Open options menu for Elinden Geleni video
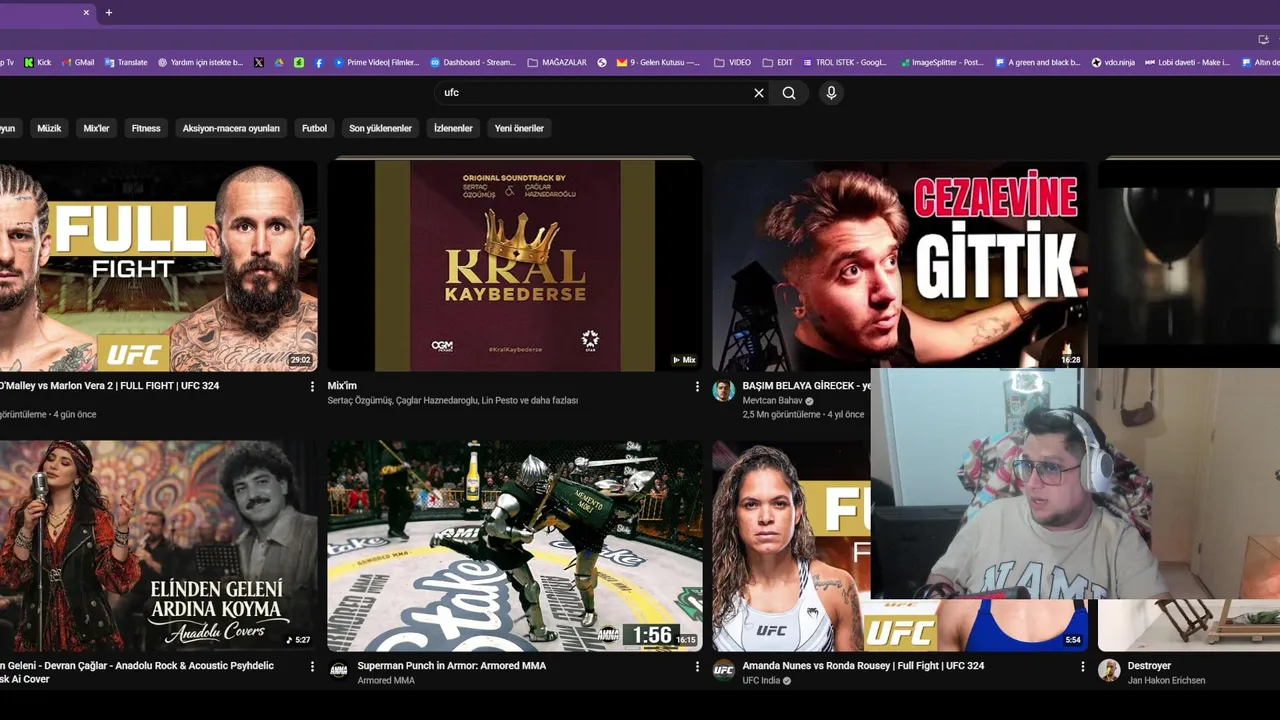 312,666
